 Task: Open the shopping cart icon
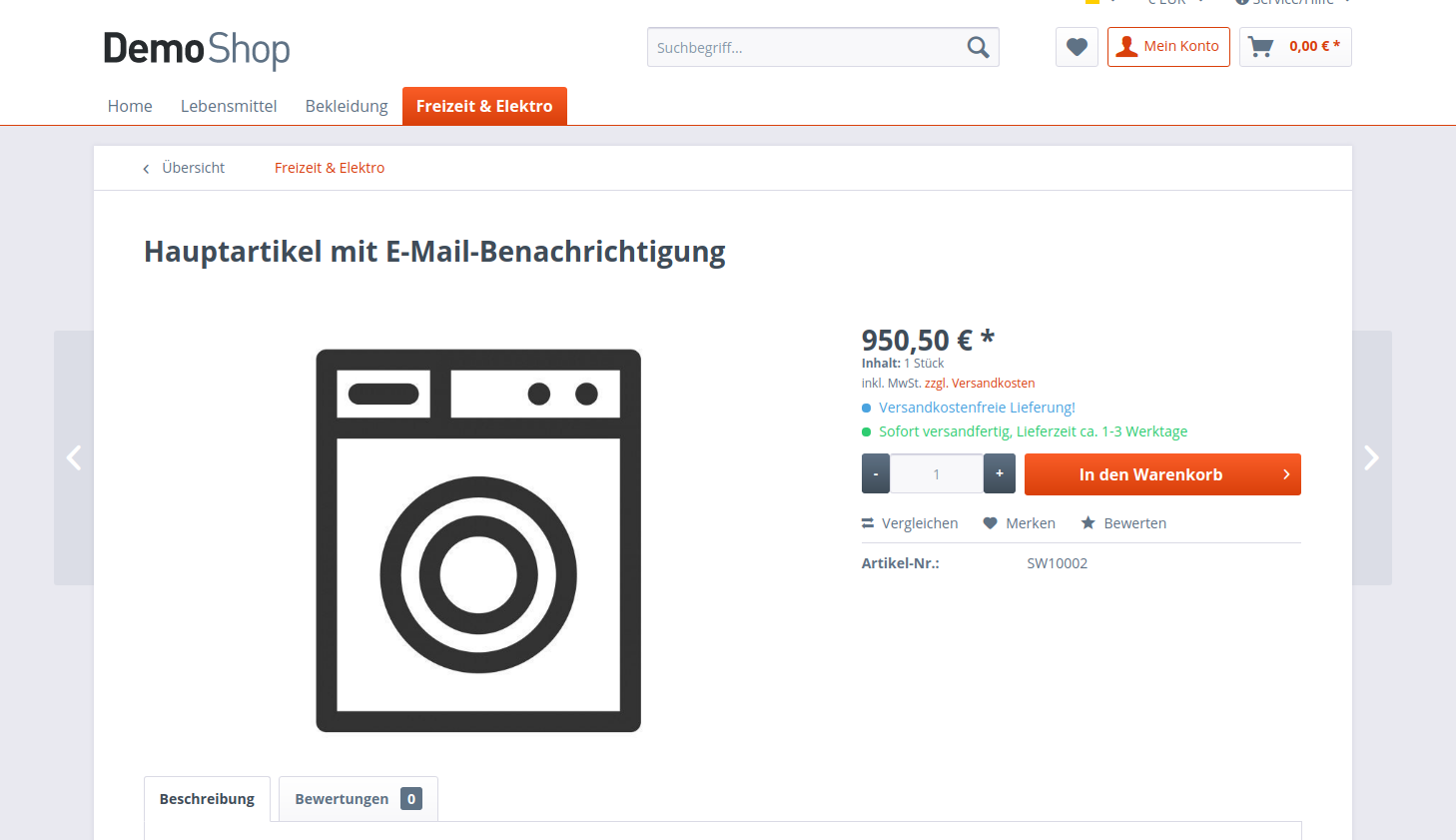coord(1259,46)
